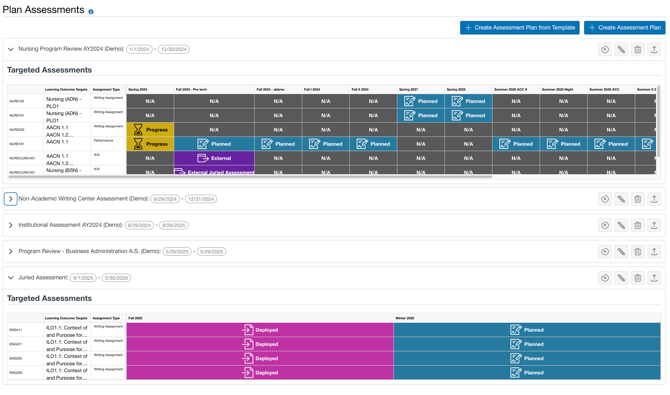Click the 1/1/2024 start date pill

[139, 49]
